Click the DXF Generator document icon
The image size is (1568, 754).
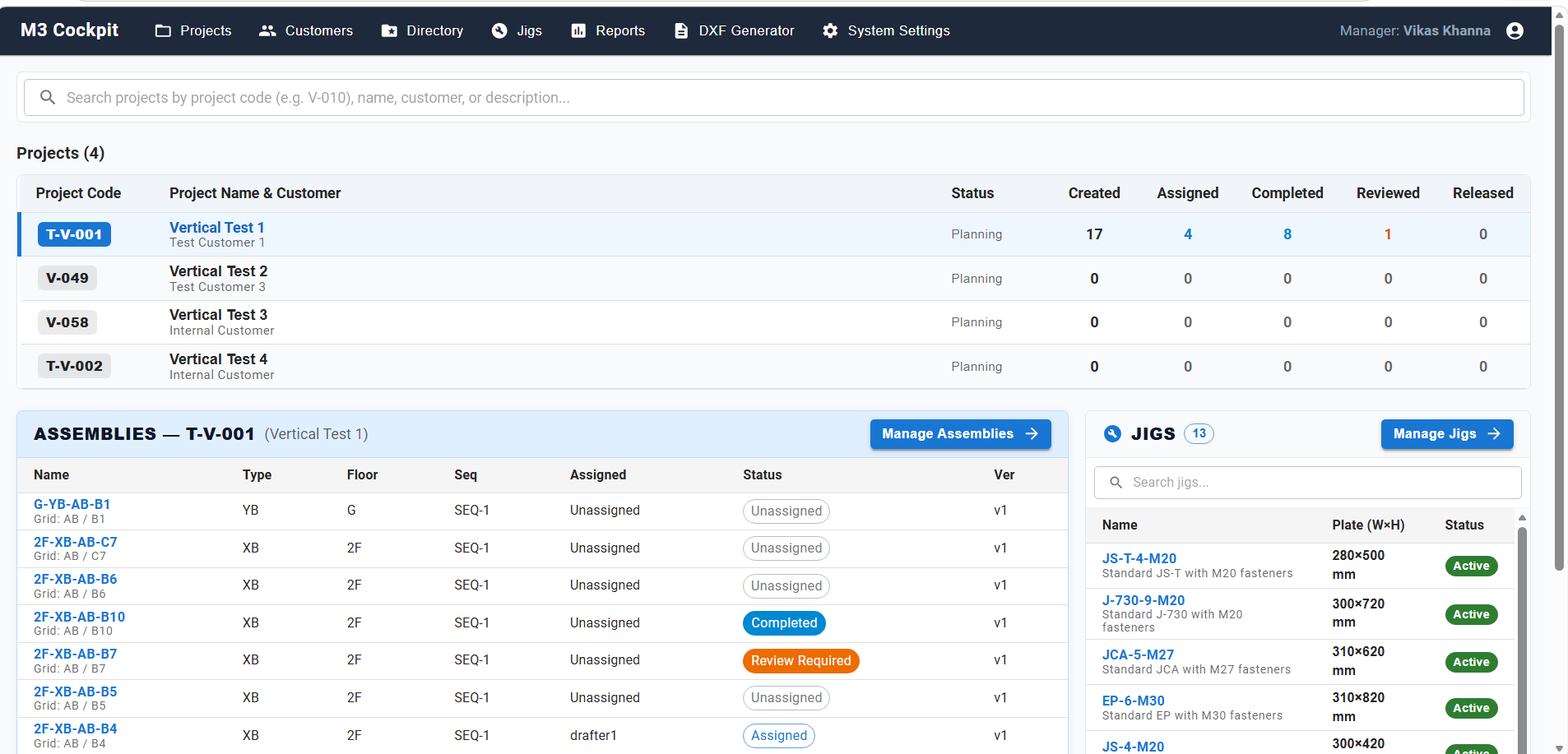click(x=681, y=30)
